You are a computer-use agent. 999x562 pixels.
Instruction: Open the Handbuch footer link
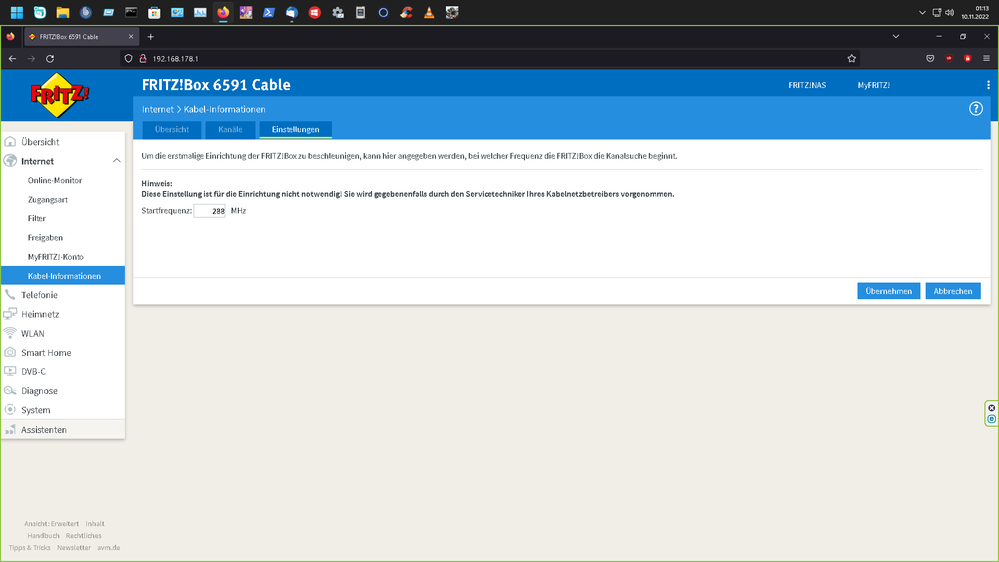coord(43,536)
